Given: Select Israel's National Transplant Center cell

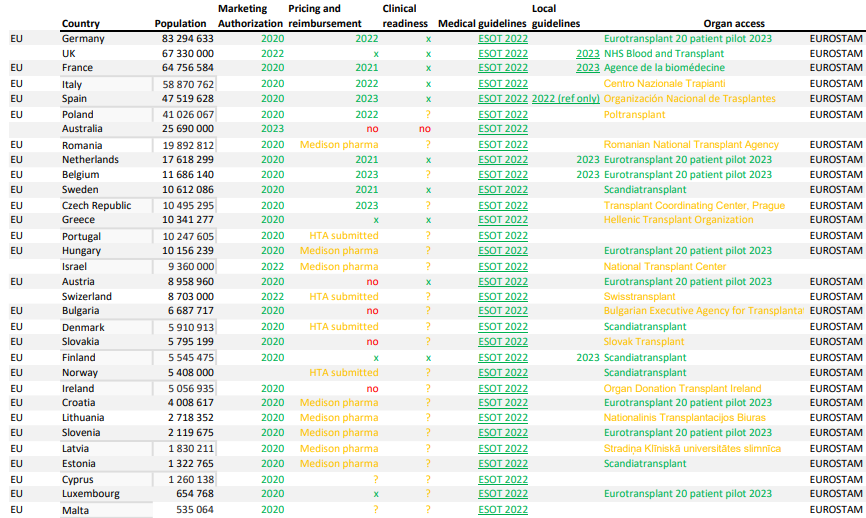Looking at the screenshot, I should (664, 267).
